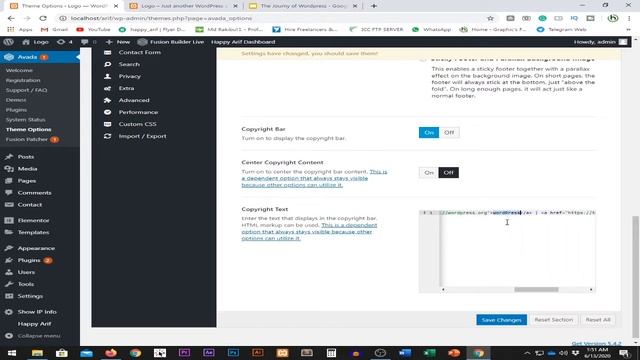The height and width of the screenshot is (360, 640).
Task: Switch to The Journey of WordPress tab
Action: click(x=302, y=6)
